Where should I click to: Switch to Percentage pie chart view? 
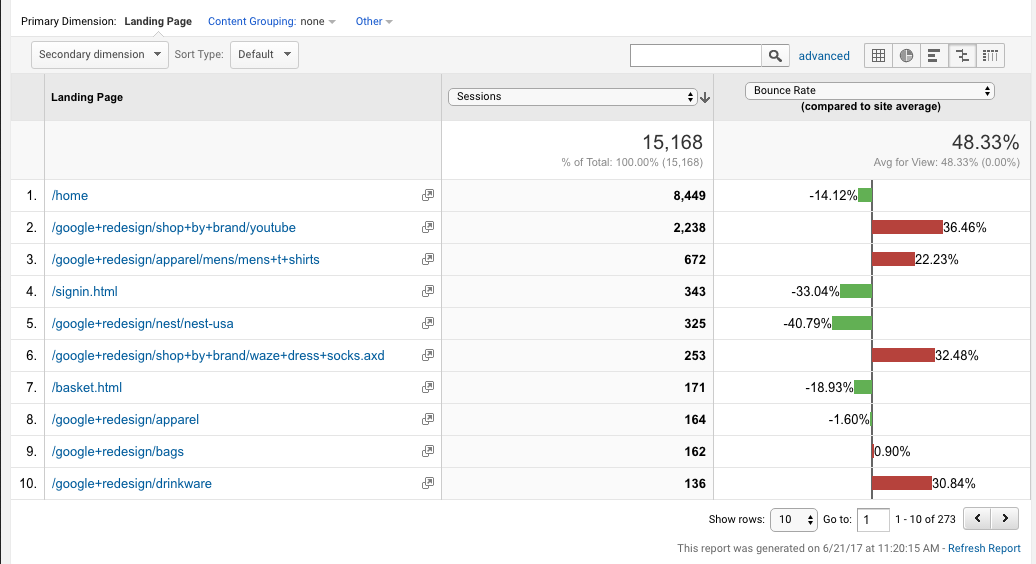[906, 56]
